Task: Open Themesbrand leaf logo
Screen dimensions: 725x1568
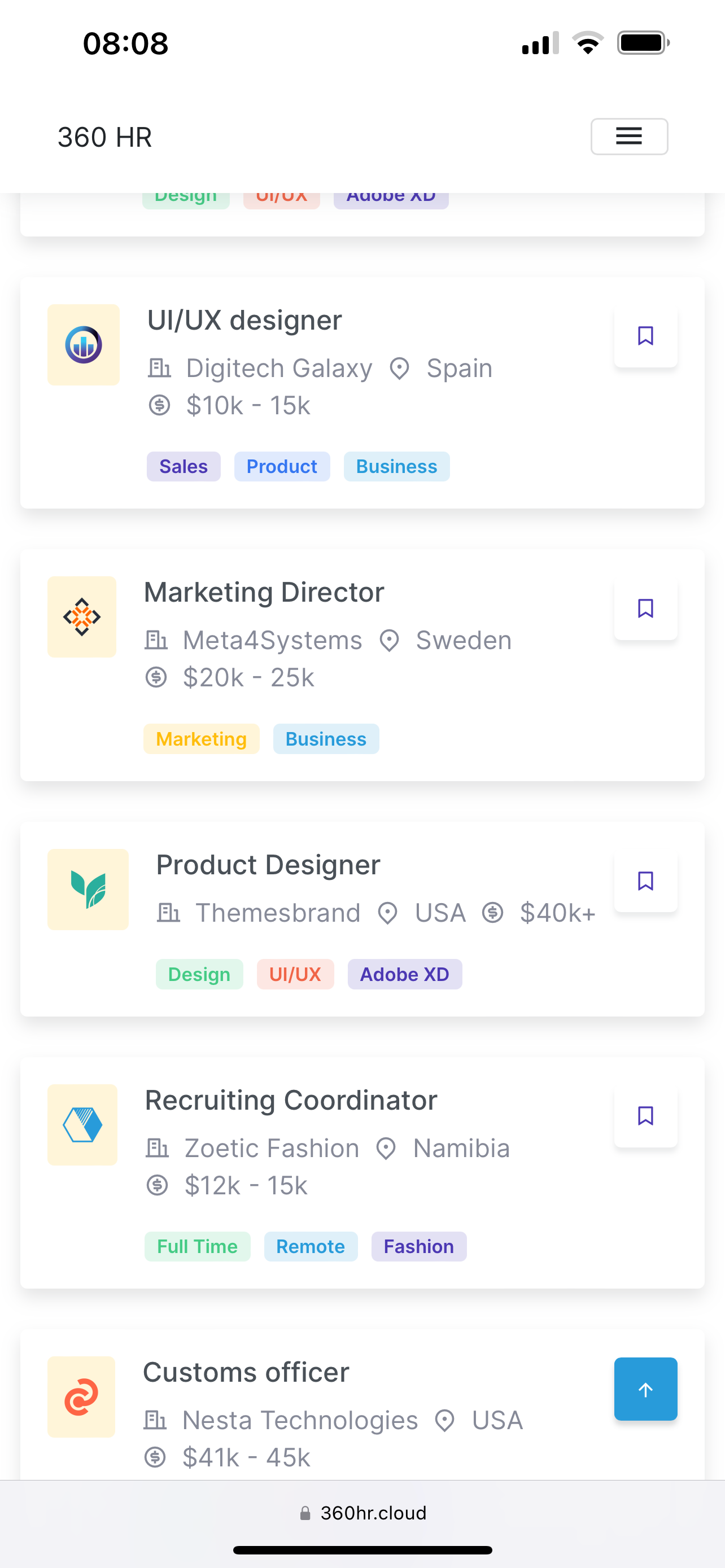Action: [88, 890]
